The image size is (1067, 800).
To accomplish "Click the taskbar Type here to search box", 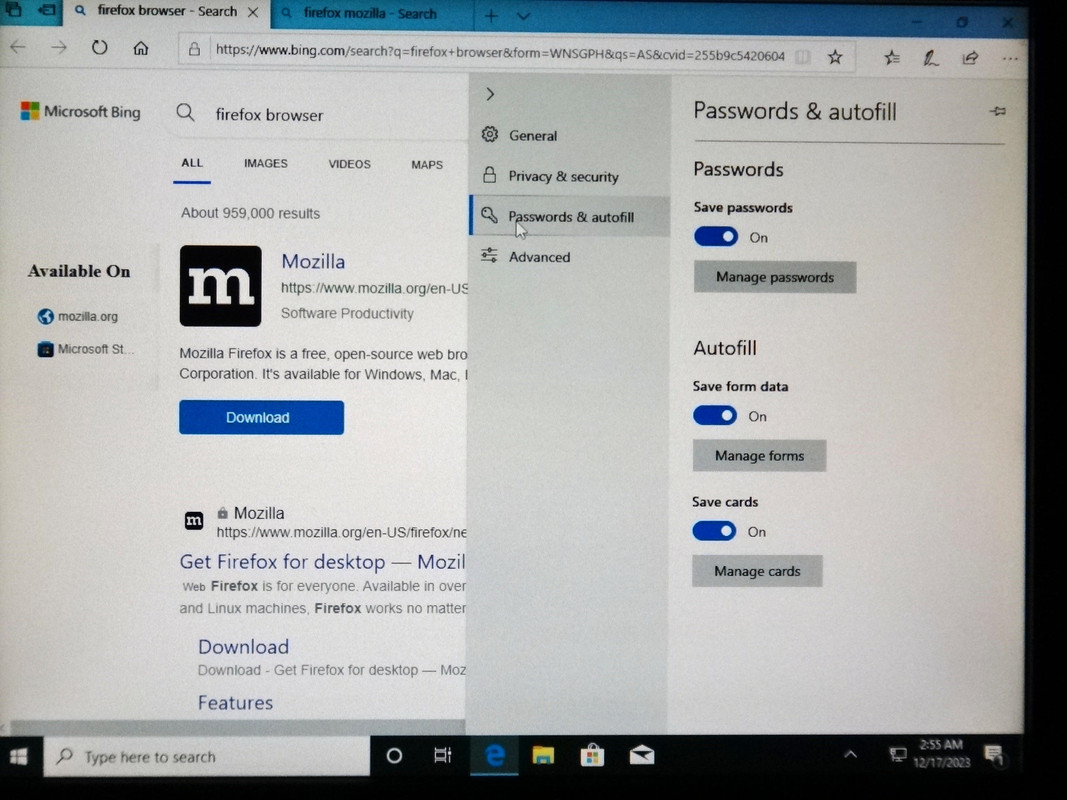I will pos(208,756).
